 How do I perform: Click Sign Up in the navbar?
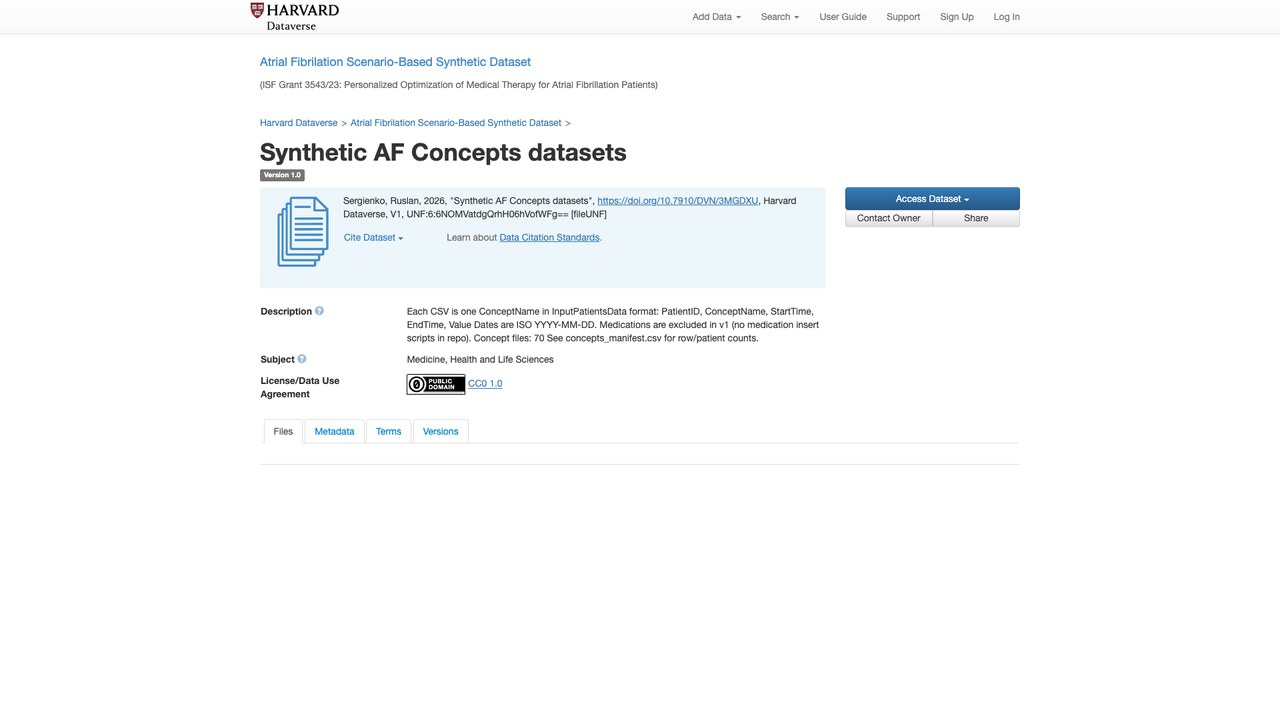(x=957, y=17)
